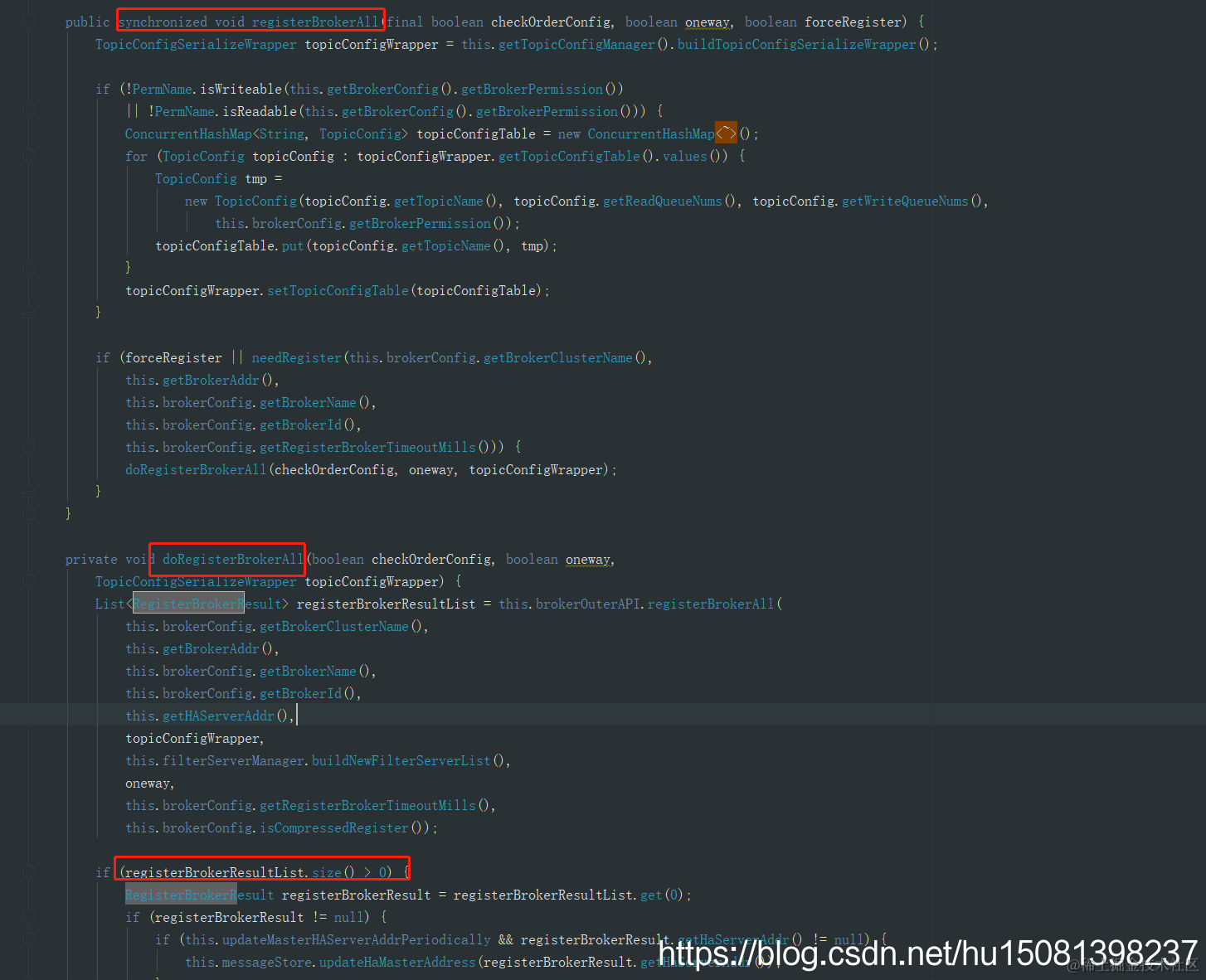The width and height of the screenshot is (1206, 980).
Task: Click the 'getHAServerAddr' call on the current line
Action: 218,716
